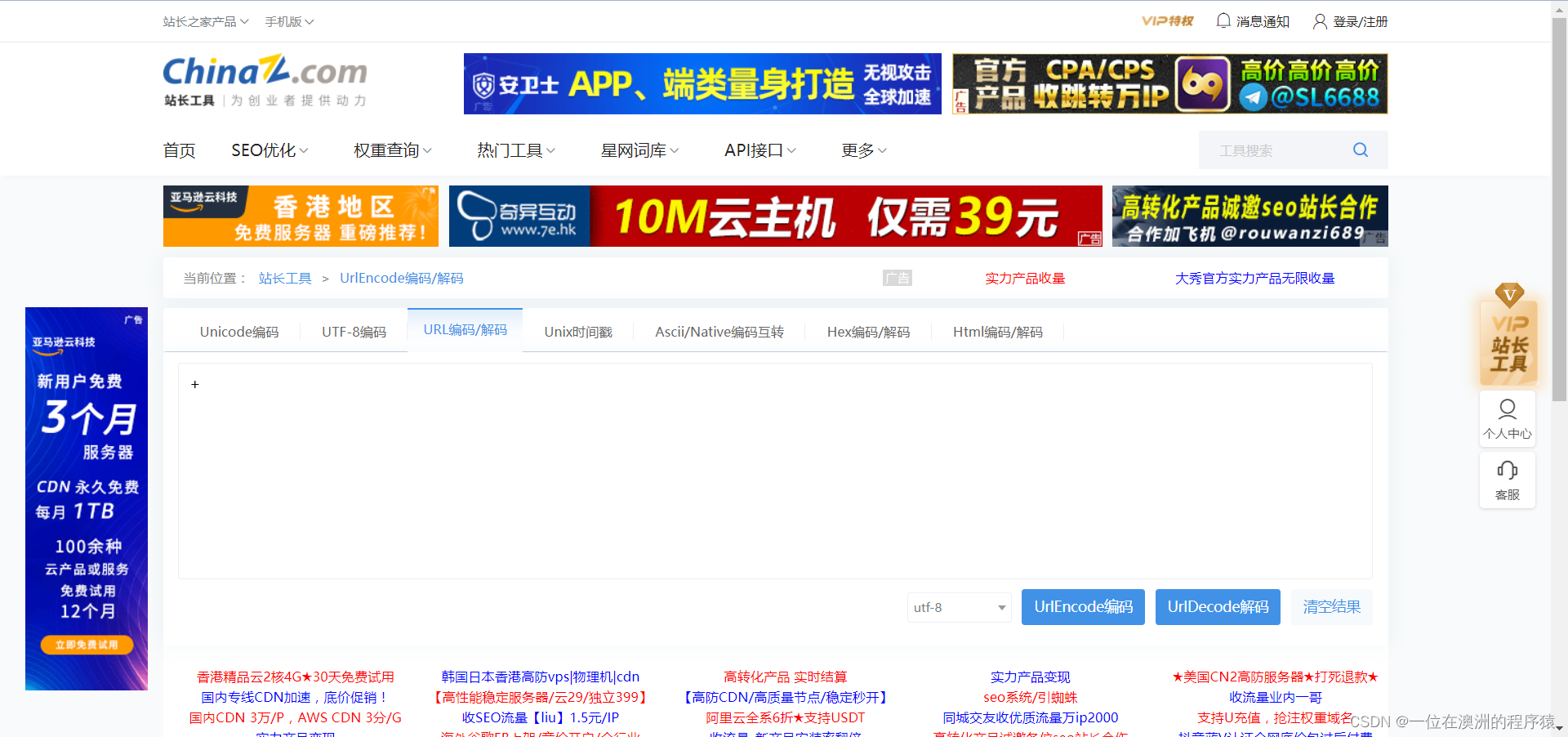Viewport: 1568px width, 737px height.
Task: Open the message notification bell
Action: pos(1223,21)
